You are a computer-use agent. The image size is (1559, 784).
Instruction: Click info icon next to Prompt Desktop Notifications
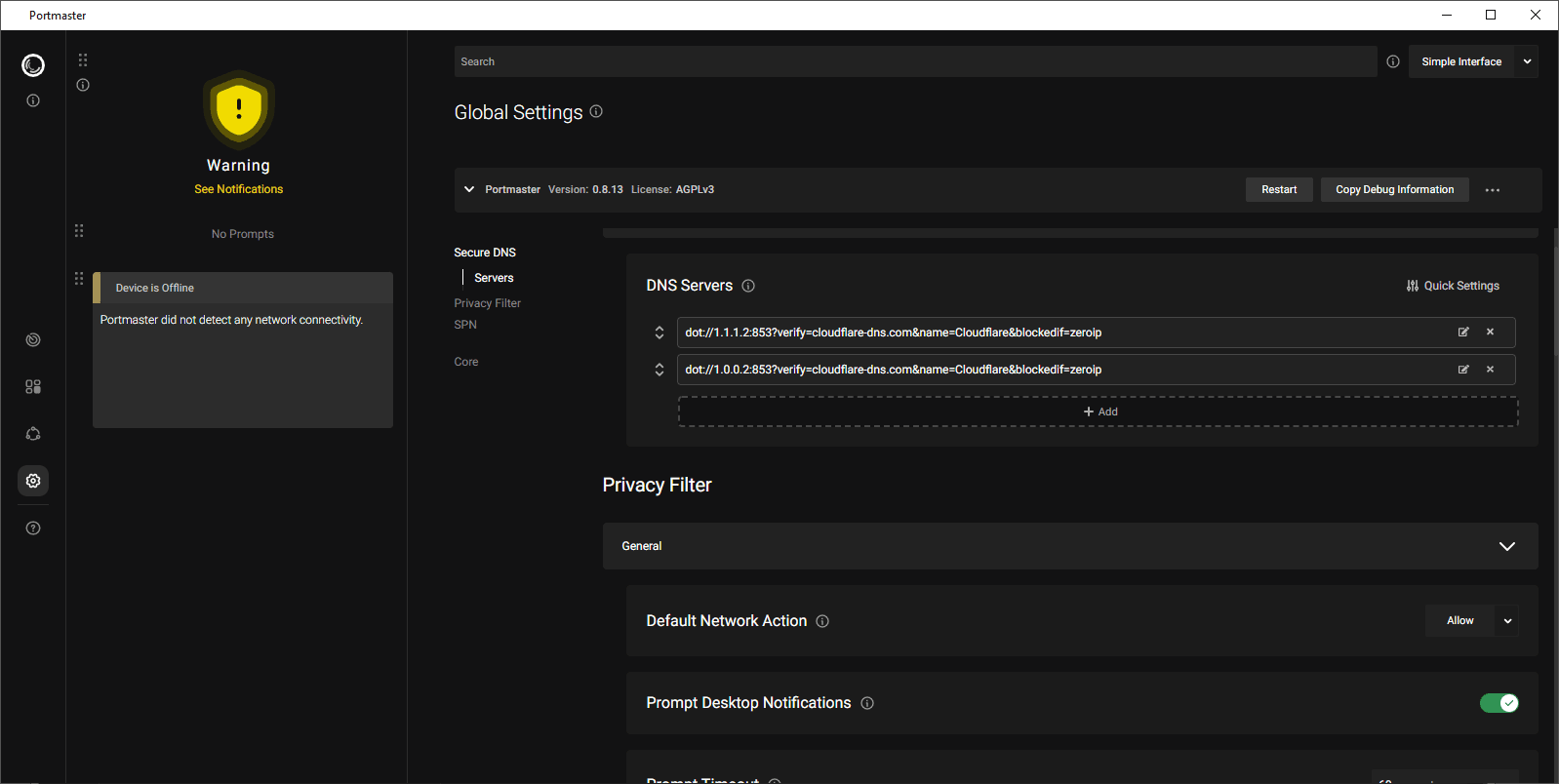click(867, 703)
